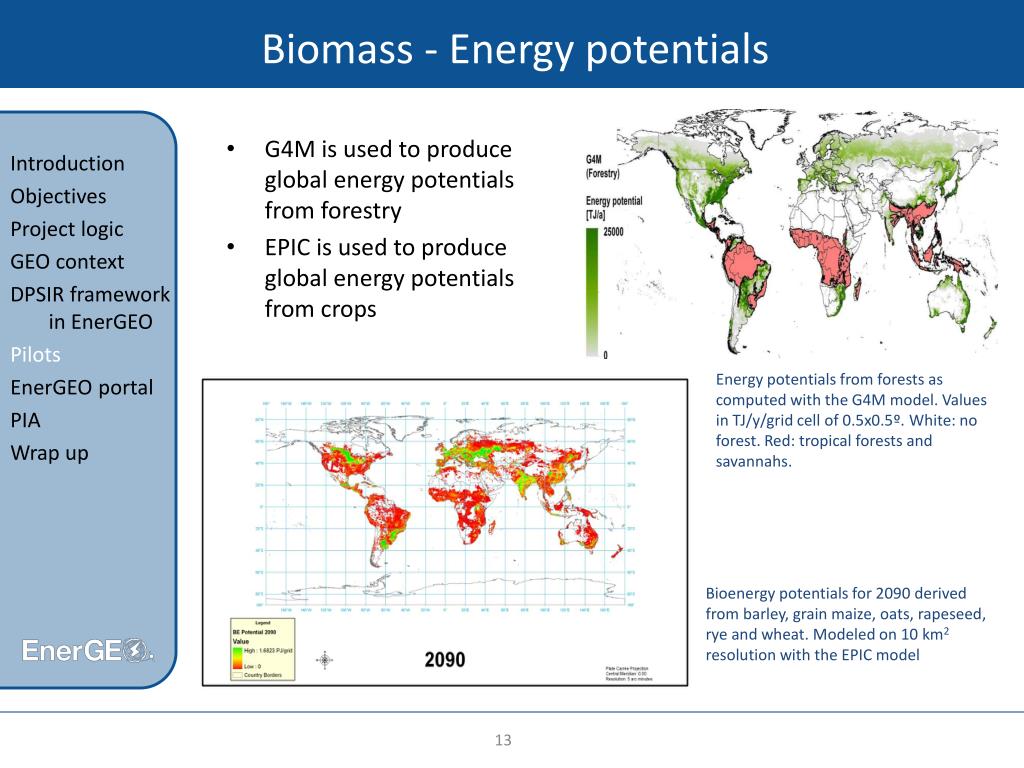The image size is (1024, 768).
Task: Open the Objectives section
Action: click(58, 196)
